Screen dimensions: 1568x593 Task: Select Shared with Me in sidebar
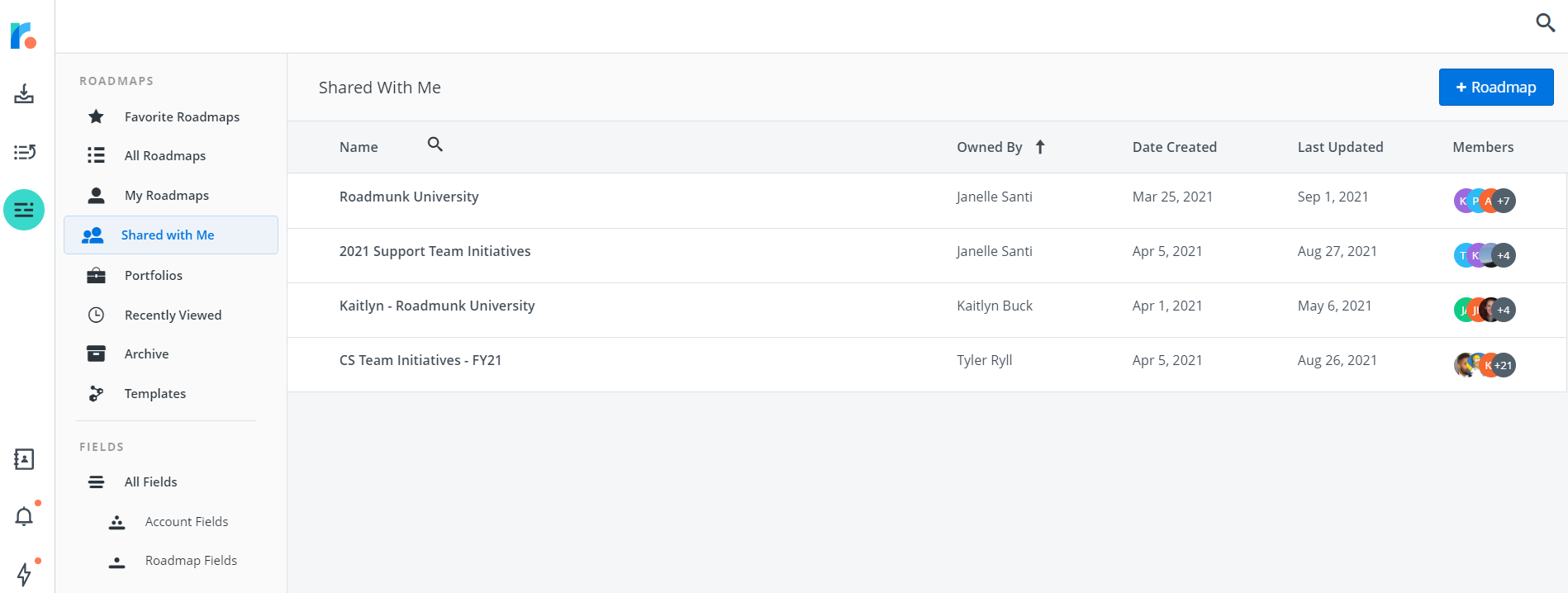171,235
